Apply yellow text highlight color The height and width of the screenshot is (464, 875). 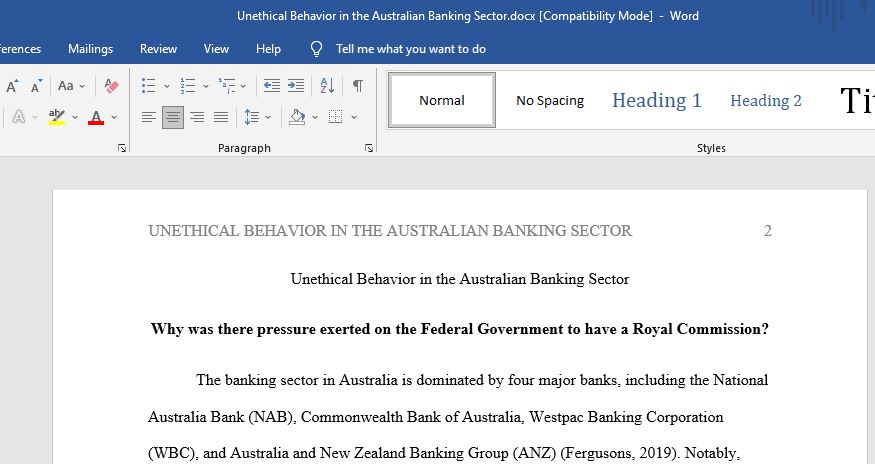pyautogui.click(x=57, y=117)
